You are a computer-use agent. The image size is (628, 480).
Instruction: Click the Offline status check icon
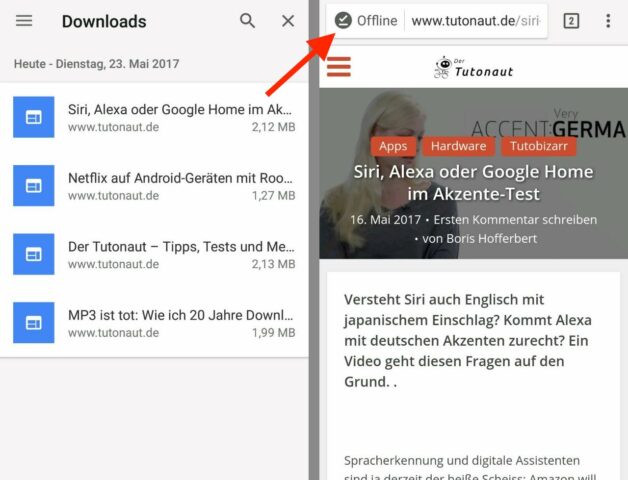[343, 21]
